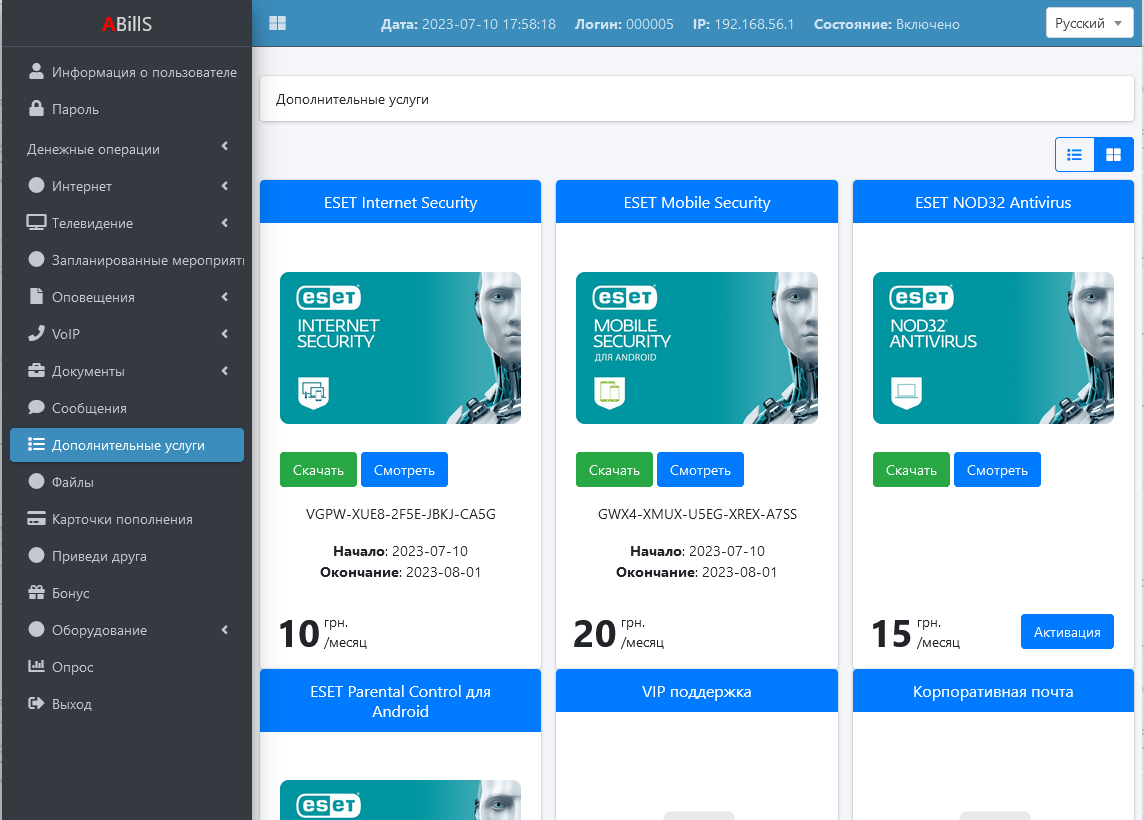This screenshot has height=820, width=1144.
Task: Toggle sidebar with top grid icon
Action: 277,23
